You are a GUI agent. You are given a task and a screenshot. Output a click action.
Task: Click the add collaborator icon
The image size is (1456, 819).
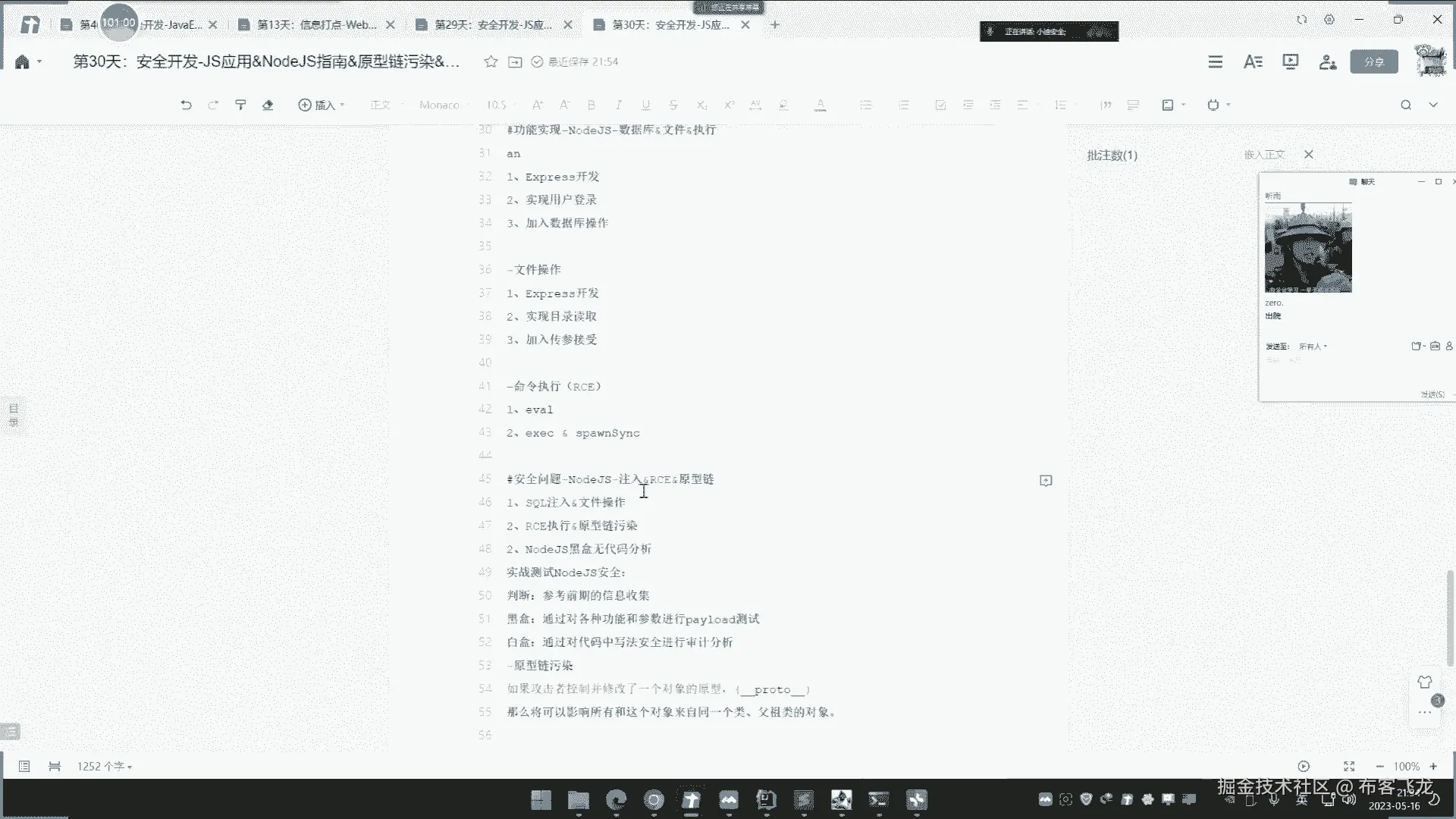[1327, 61]
